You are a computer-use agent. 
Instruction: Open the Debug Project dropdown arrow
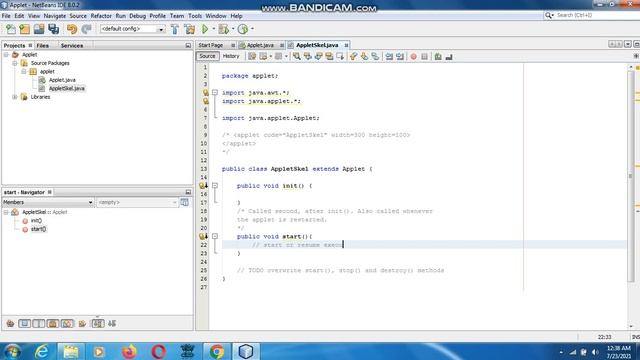coord(233,29)
